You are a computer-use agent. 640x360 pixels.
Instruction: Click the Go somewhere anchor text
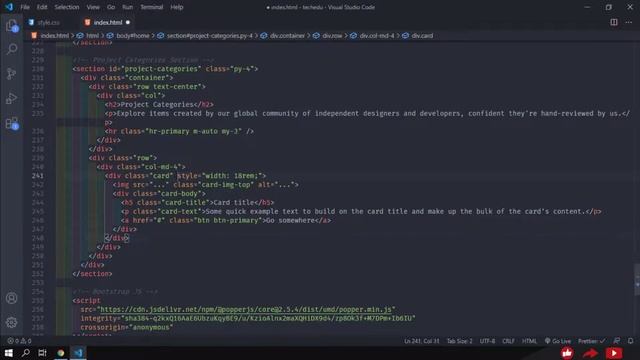coord(290,220)
